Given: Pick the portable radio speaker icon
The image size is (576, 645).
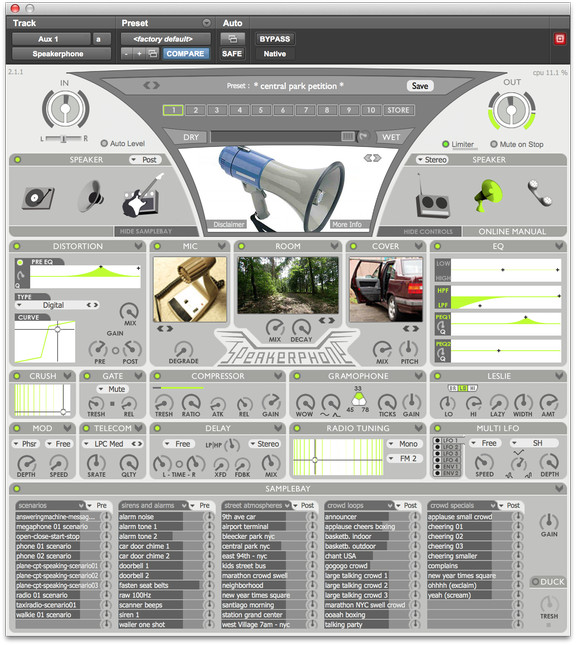Looking at the screenshot, I should tap(432, 197).
